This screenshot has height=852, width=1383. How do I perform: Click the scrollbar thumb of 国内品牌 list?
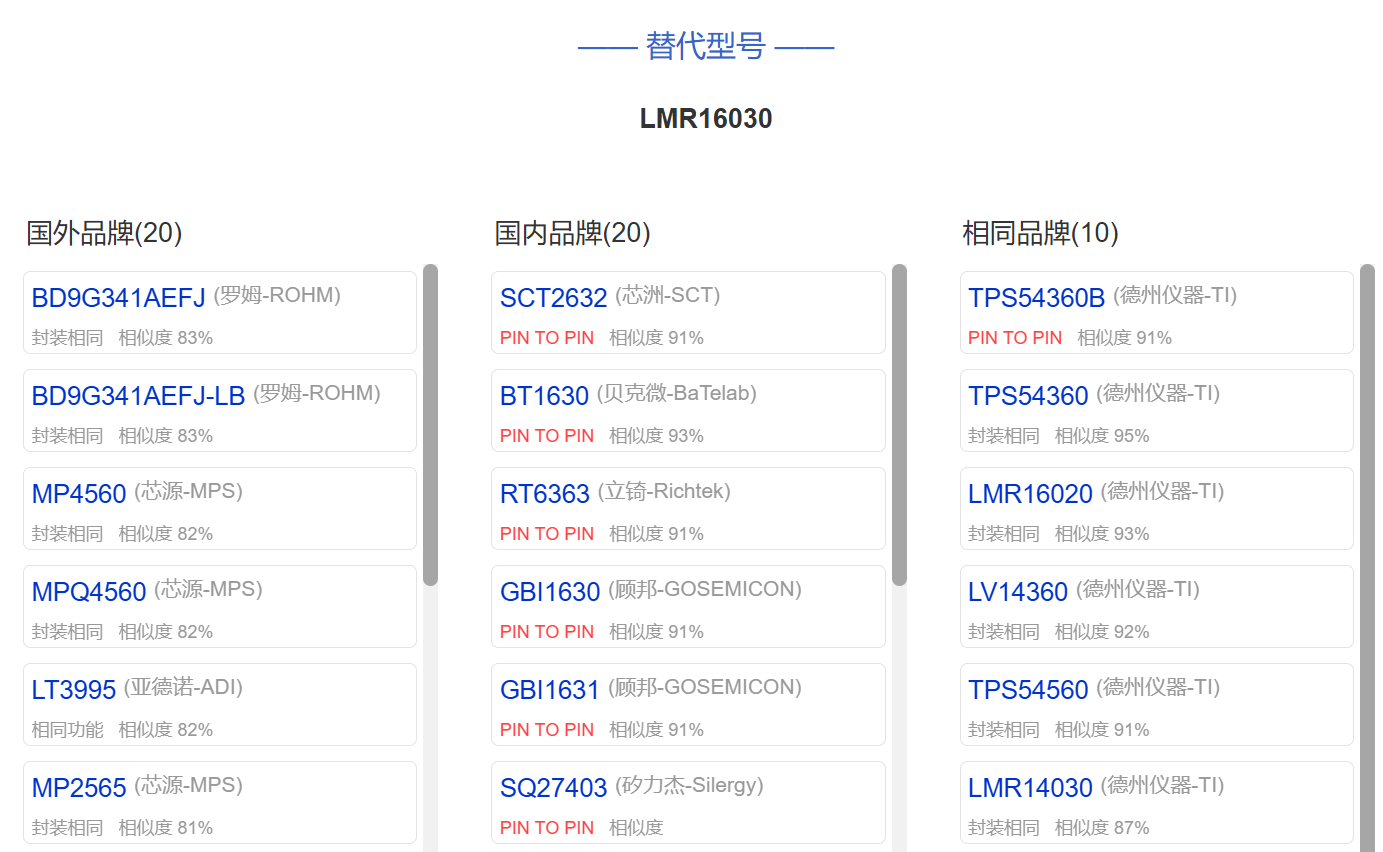tap(899, 424)
